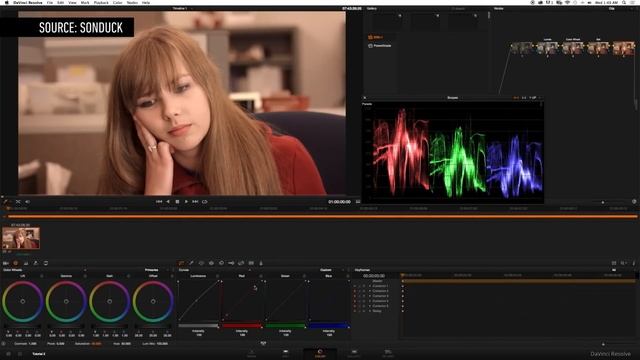The height and width of the screenshot is (360, 640).
Task: Toggle the first lock icon for Corrector 5
Action: pos(355,306)
